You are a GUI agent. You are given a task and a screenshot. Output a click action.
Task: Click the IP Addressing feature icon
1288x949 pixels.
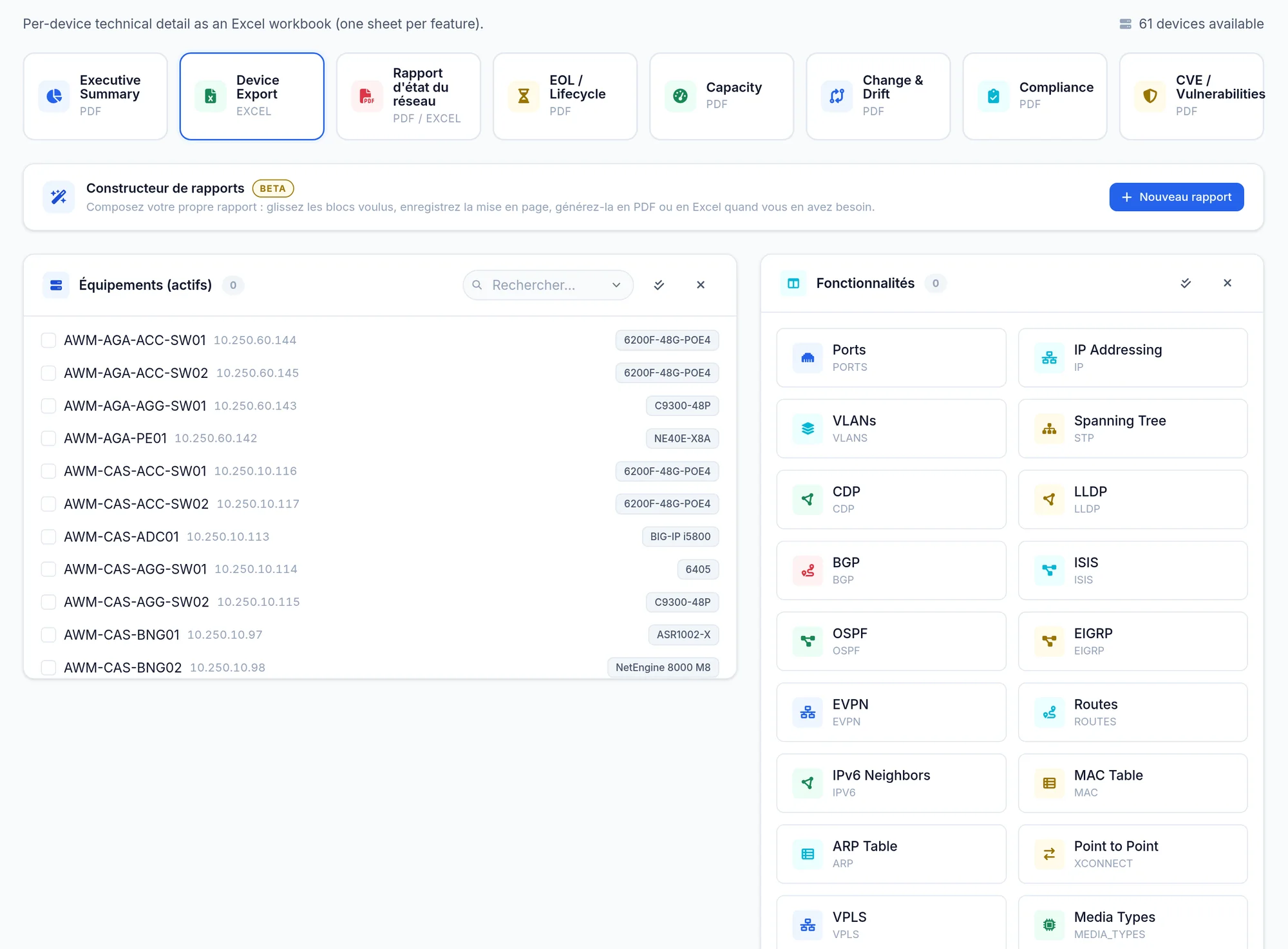[x=1049, y=358]
